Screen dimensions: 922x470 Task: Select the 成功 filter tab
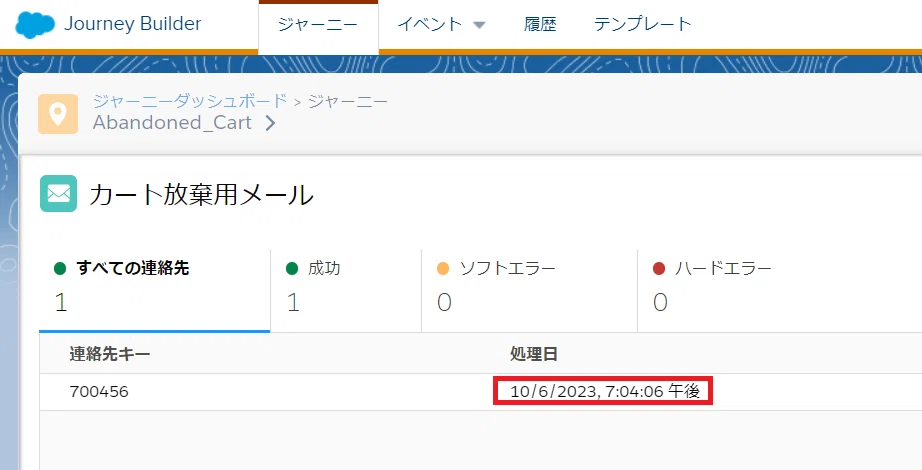point(346,291)
